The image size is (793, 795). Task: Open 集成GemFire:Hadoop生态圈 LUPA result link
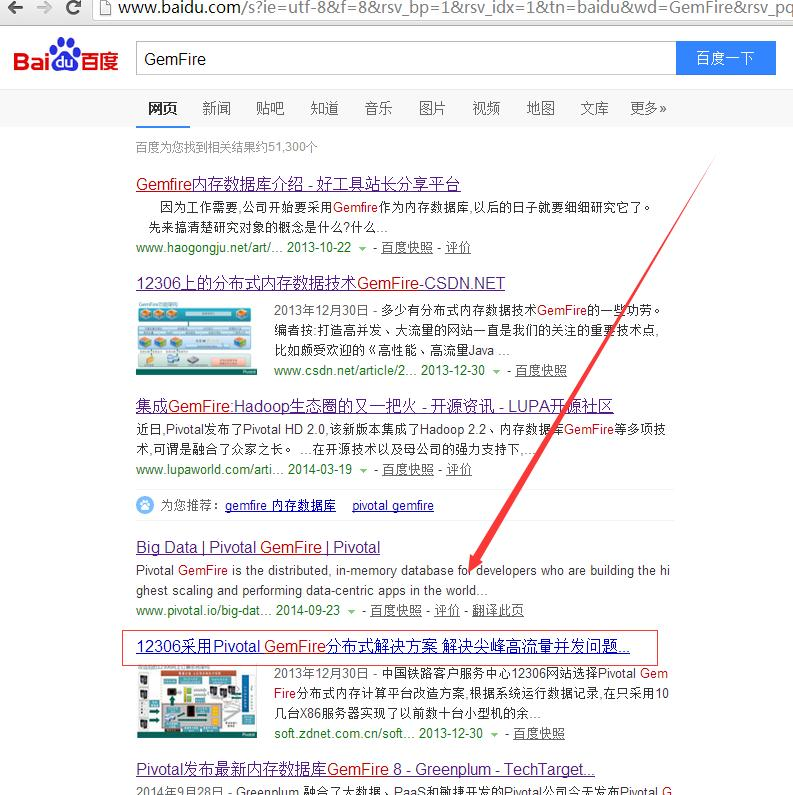click(x=375, y=406)
